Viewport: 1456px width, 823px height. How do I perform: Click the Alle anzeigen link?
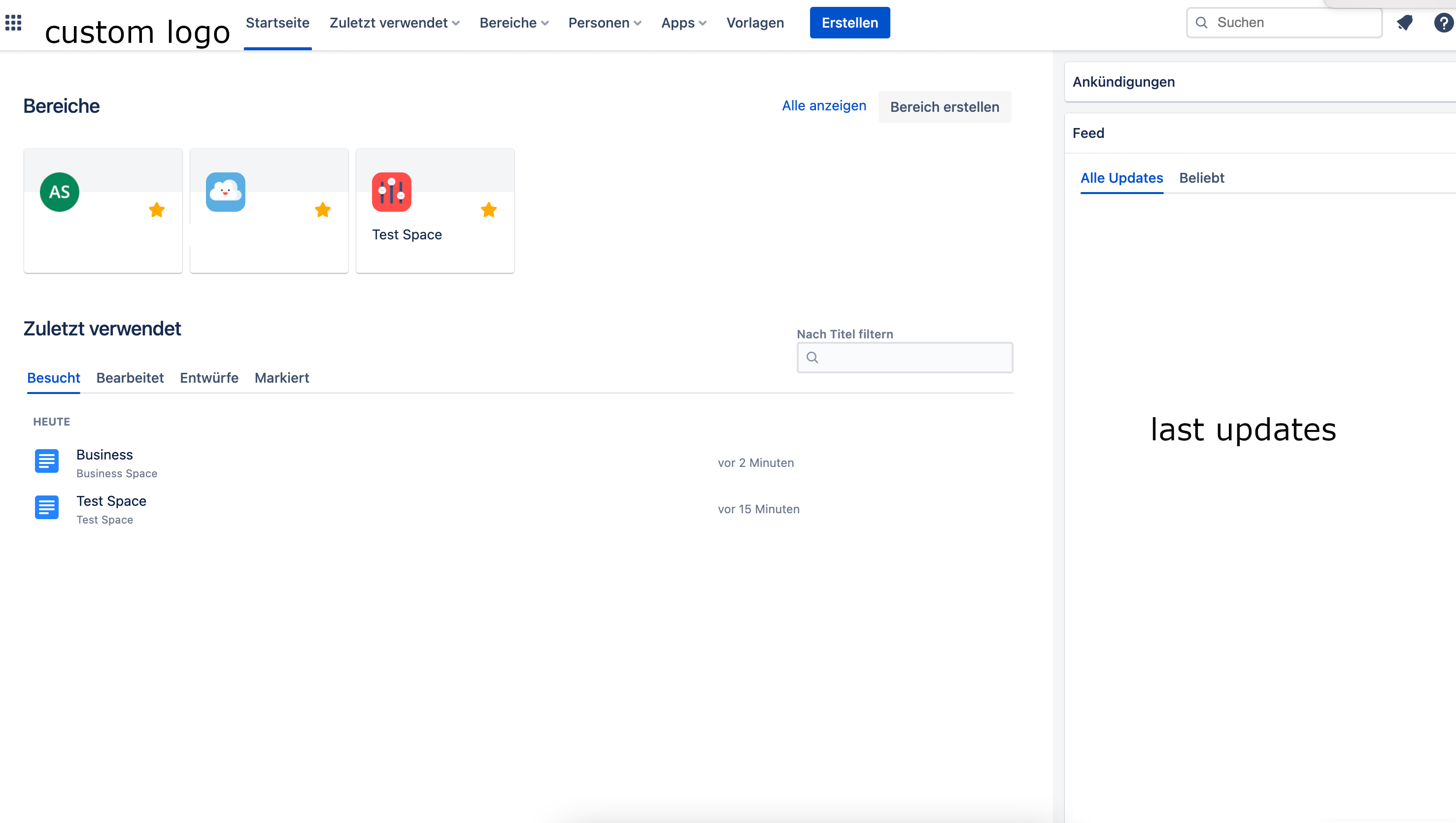tap(824, 106)
